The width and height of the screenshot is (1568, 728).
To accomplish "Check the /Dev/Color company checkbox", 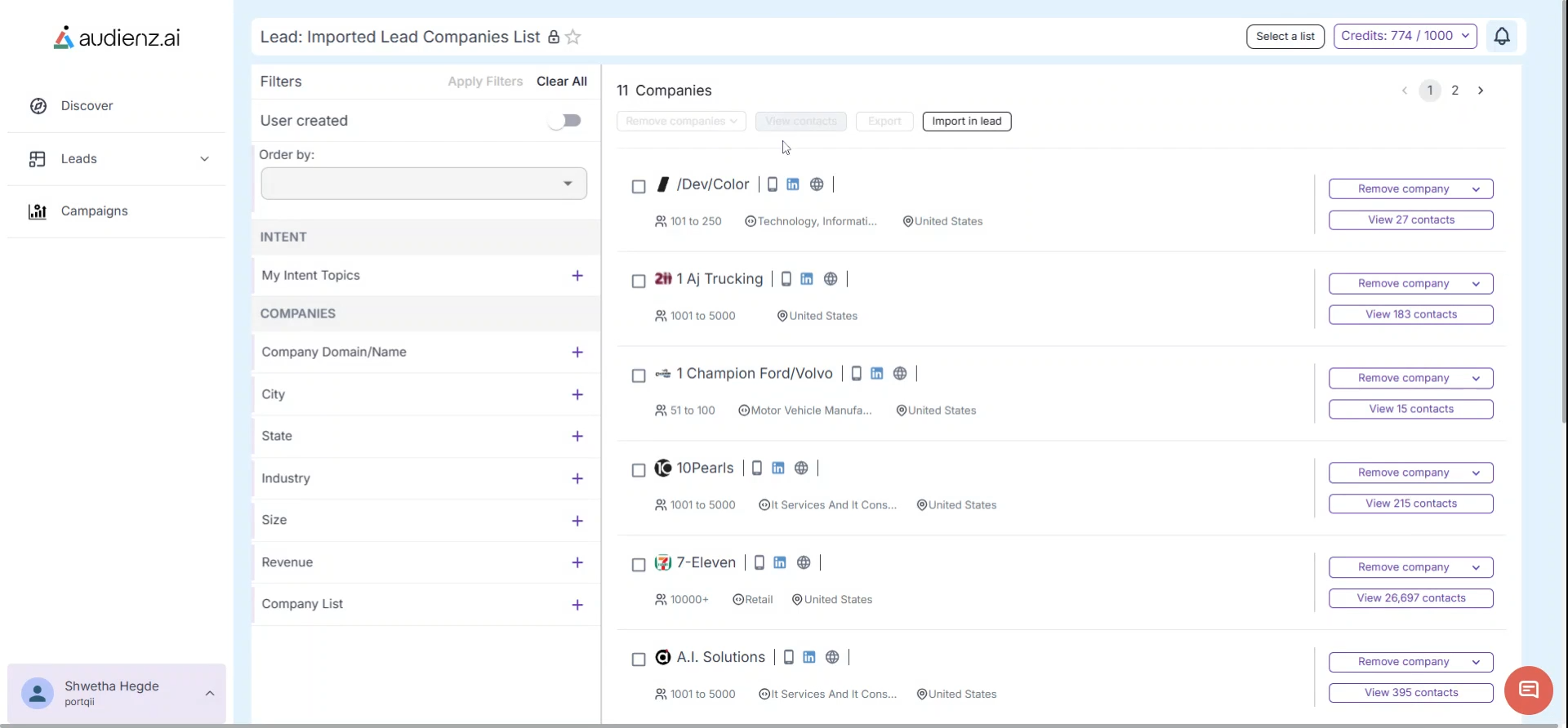I will (x=639, y=187).
